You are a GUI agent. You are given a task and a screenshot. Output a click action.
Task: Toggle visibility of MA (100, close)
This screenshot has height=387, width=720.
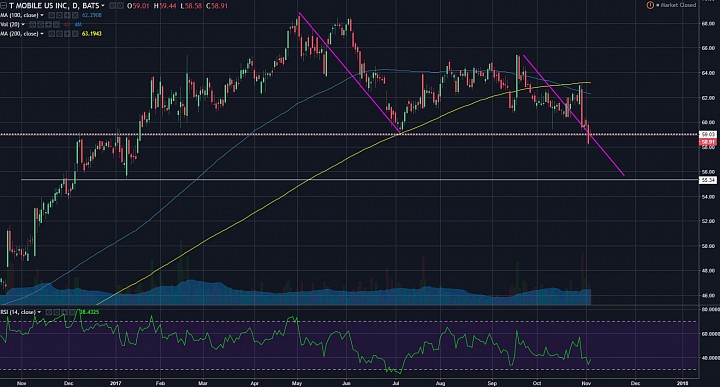coord(51,15)
